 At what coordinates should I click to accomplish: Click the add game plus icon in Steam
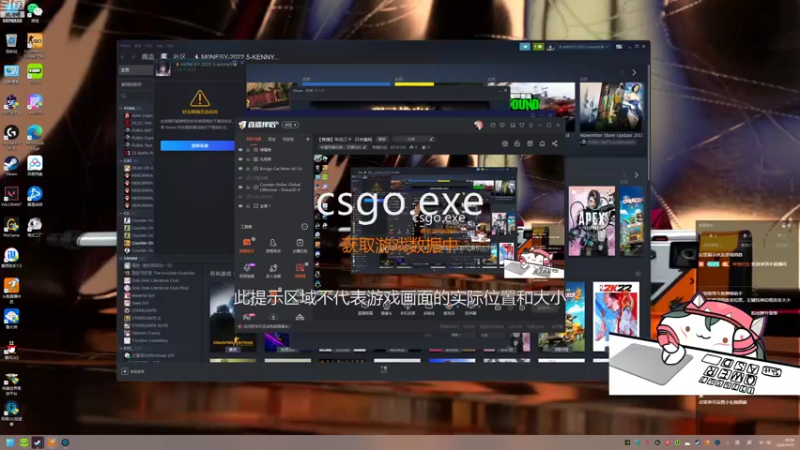click(125, 371)
